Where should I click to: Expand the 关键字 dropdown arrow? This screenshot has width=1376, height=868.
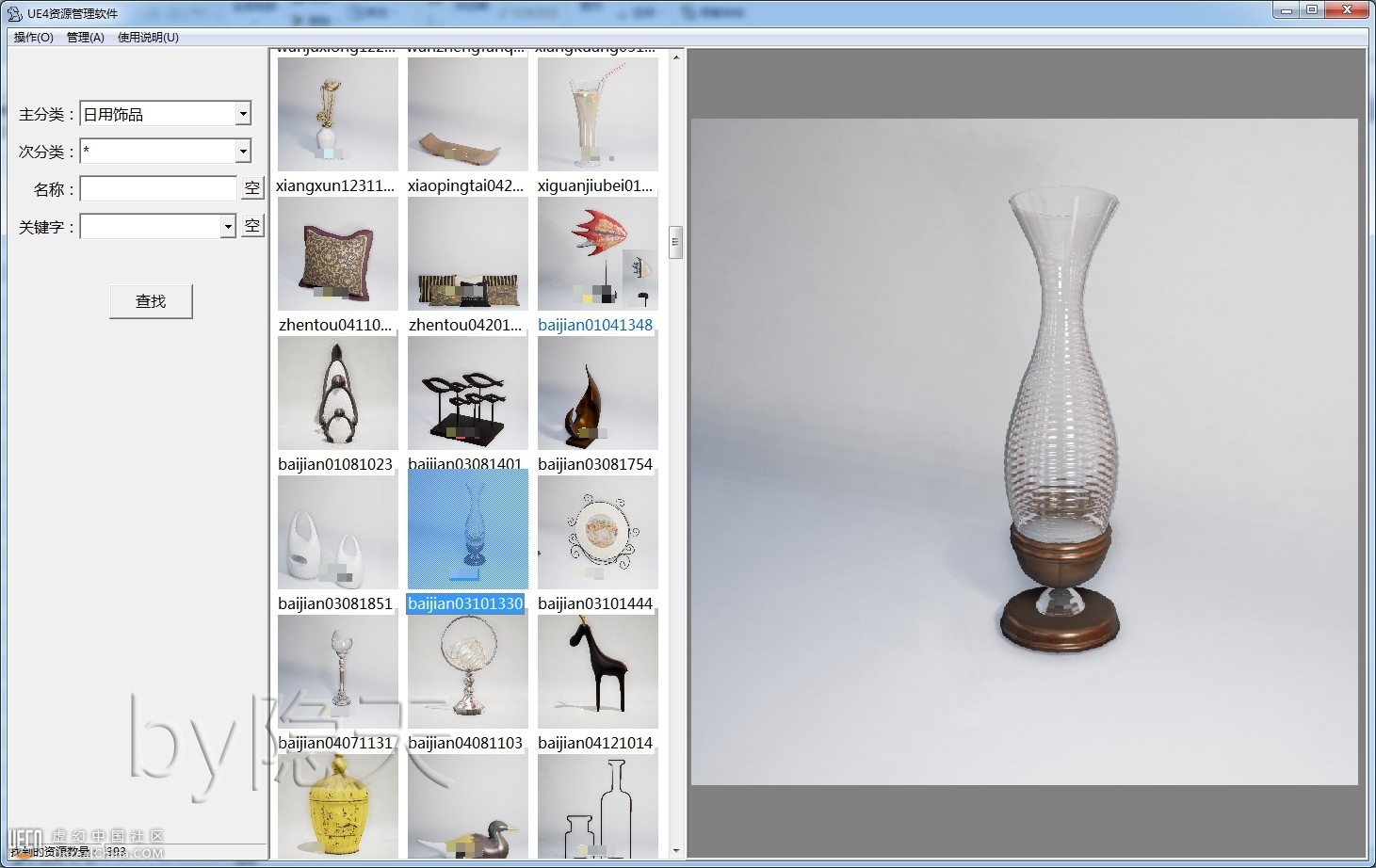coord(228,227)
